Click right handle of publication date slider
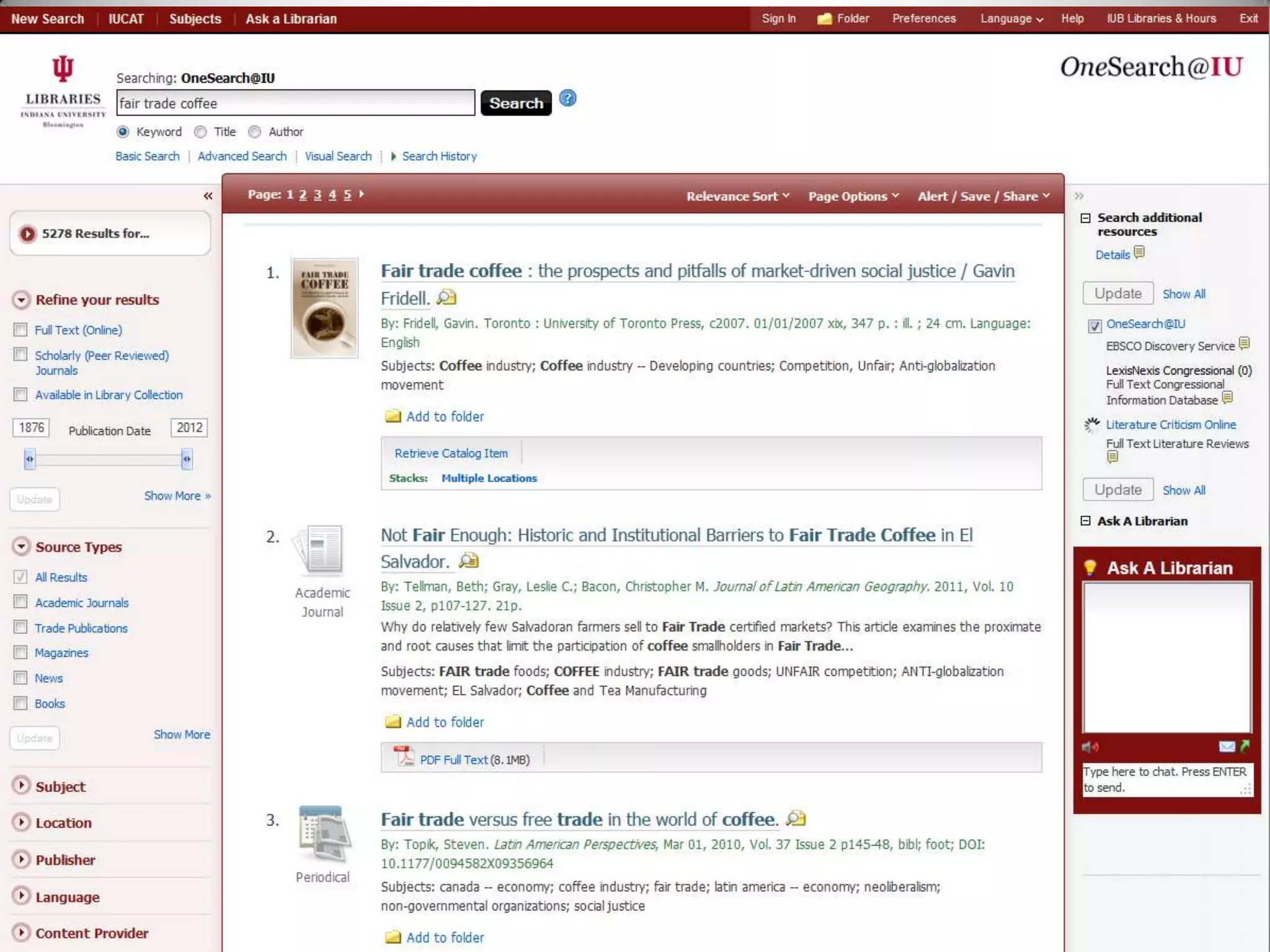Screen dimensions: 1270x952 pos(187,459)
